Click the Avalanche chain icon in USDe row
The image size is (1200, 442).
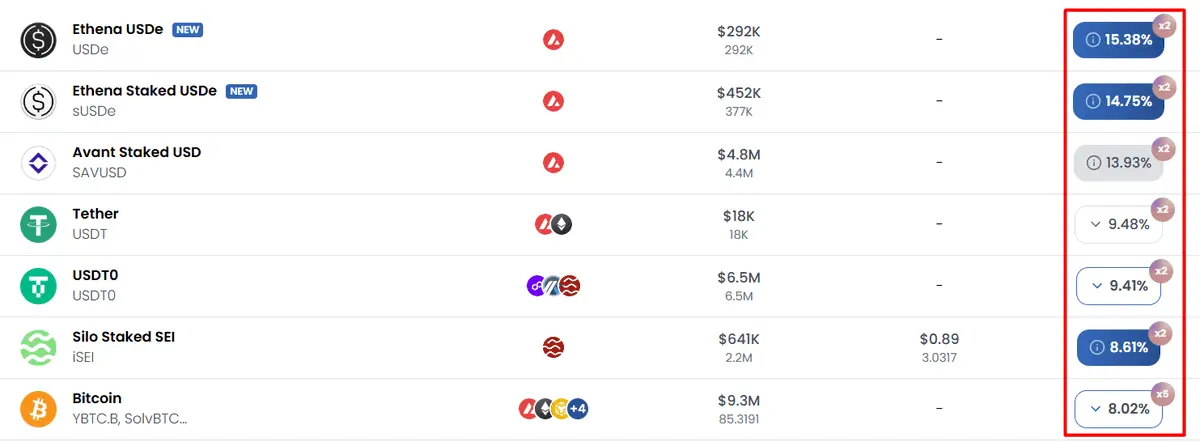coord(553,40)
